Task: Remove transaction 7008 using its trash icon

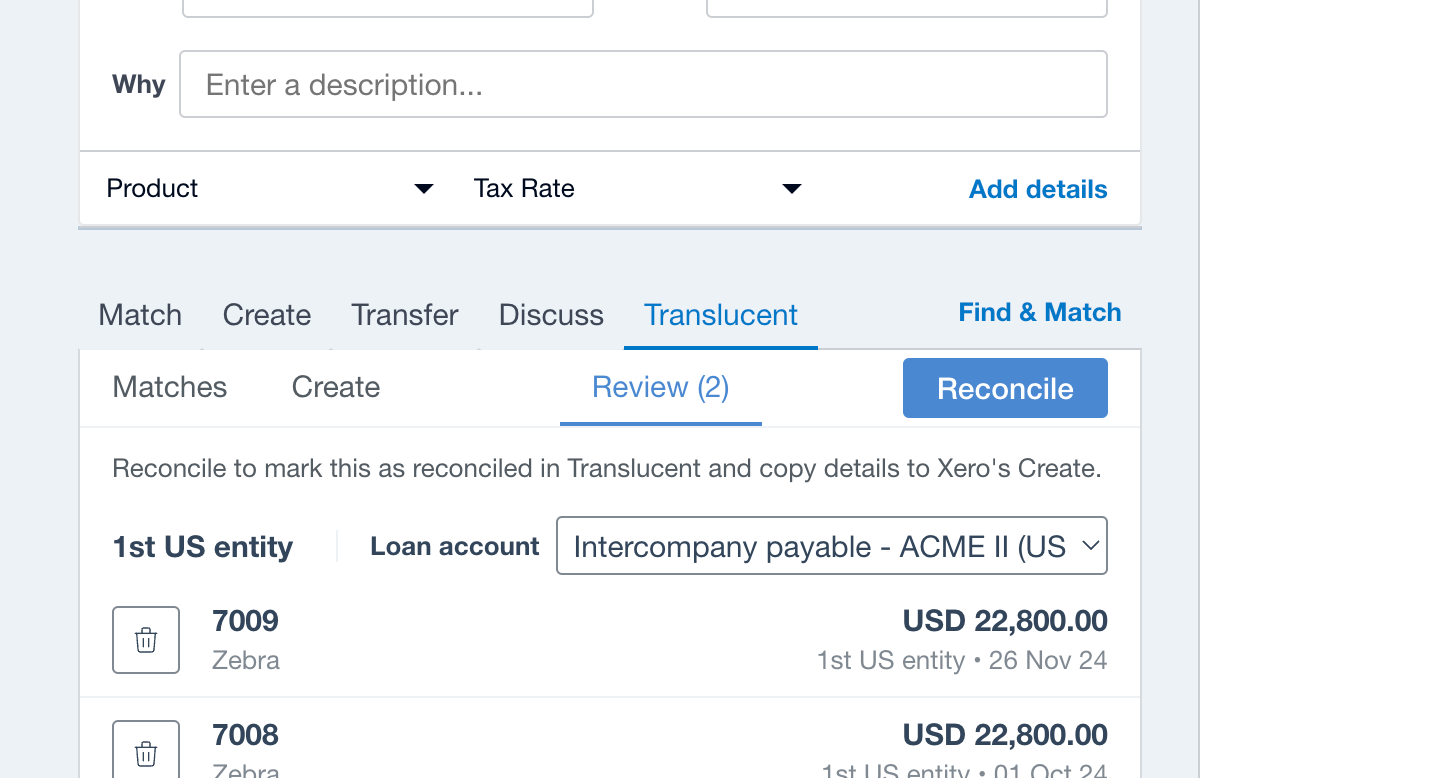Action: [x=146, y=752]
